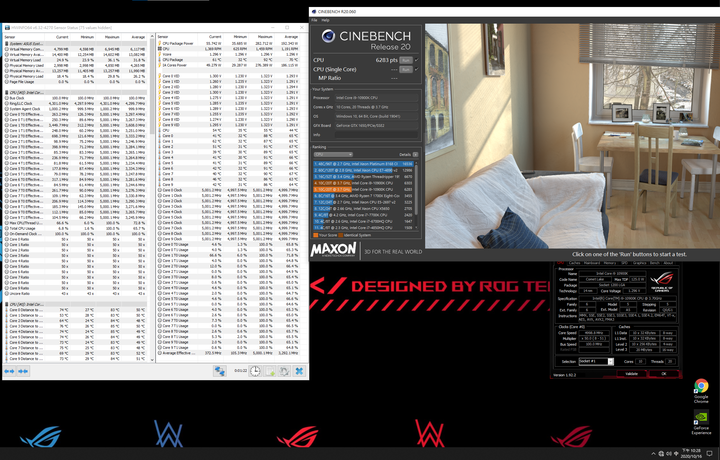Viewport: 720px width, 460px height.
Task: Select Ryzen Threadripper ranking row
Action: [x=363, y=176]
